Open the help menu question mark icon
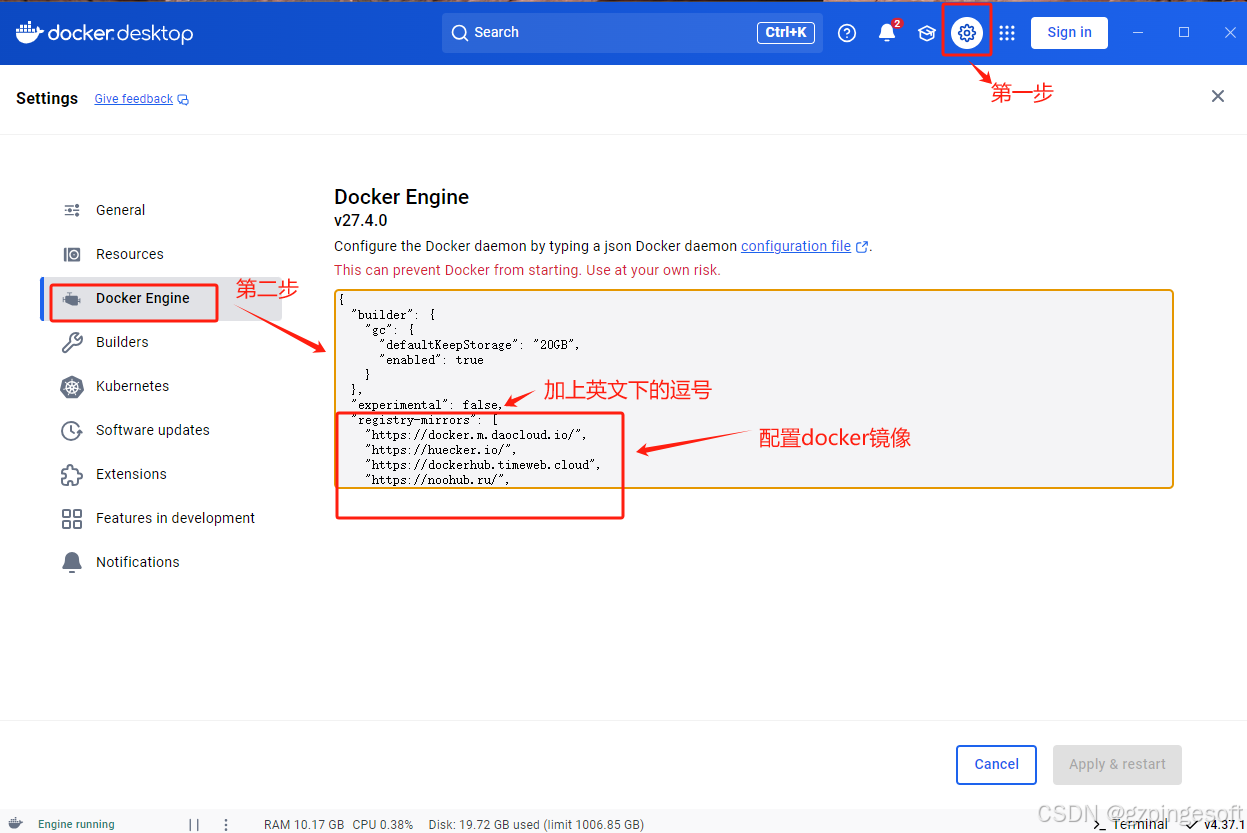This screenshot has width=1247, height=833. 847,33
